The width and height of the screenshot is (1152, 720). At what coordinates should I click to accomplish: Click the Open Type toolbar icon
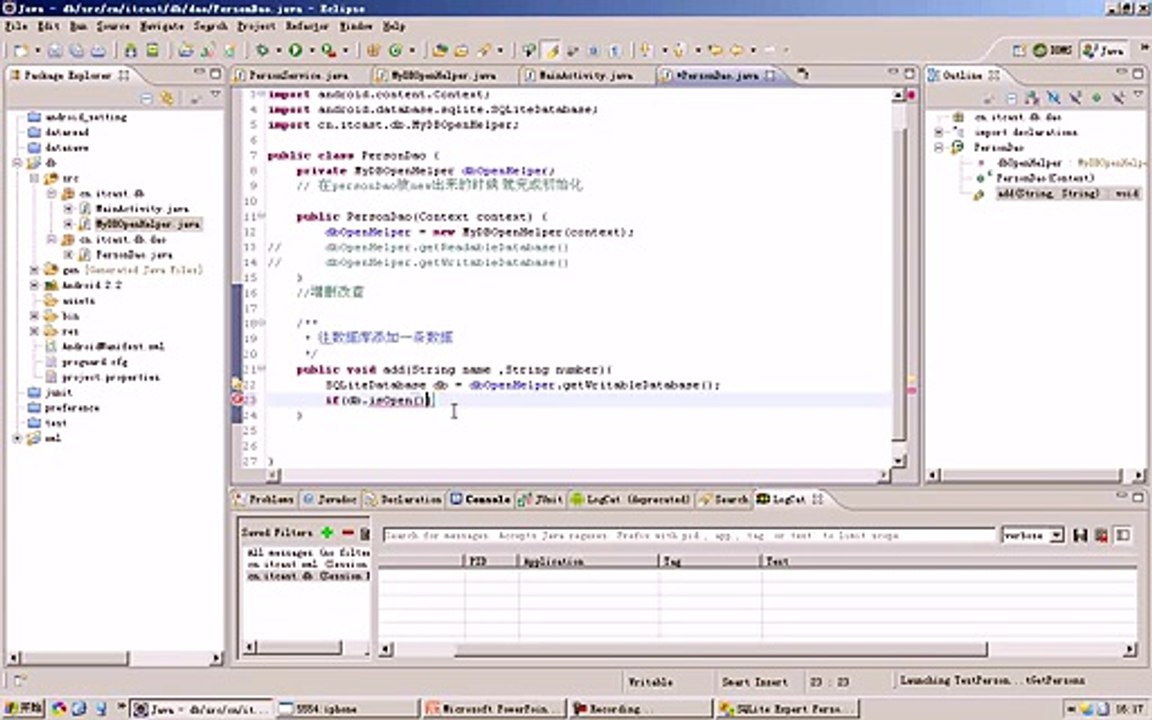click(x=440, y=50)
